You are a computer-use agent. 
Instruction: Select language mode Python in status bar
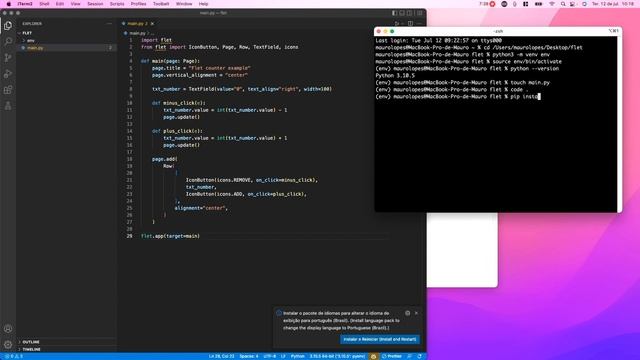[x=298, y=356]
